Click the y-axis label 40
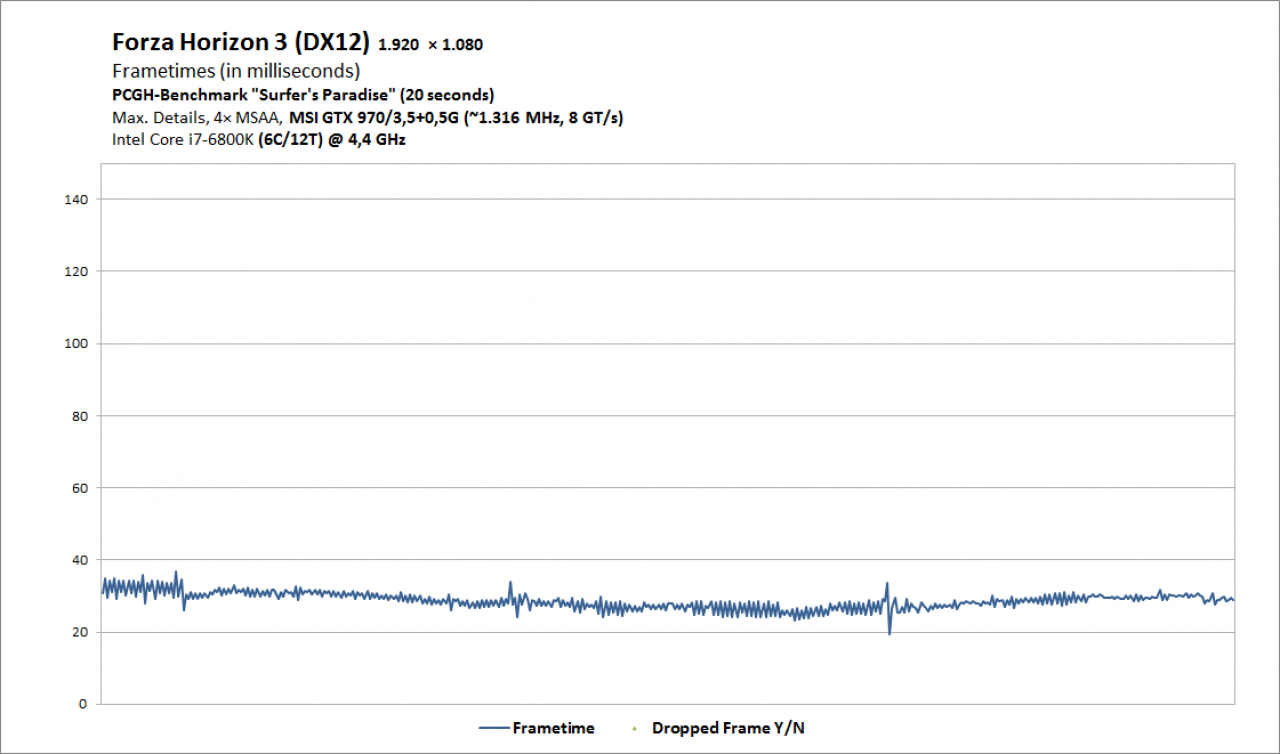 81,560
